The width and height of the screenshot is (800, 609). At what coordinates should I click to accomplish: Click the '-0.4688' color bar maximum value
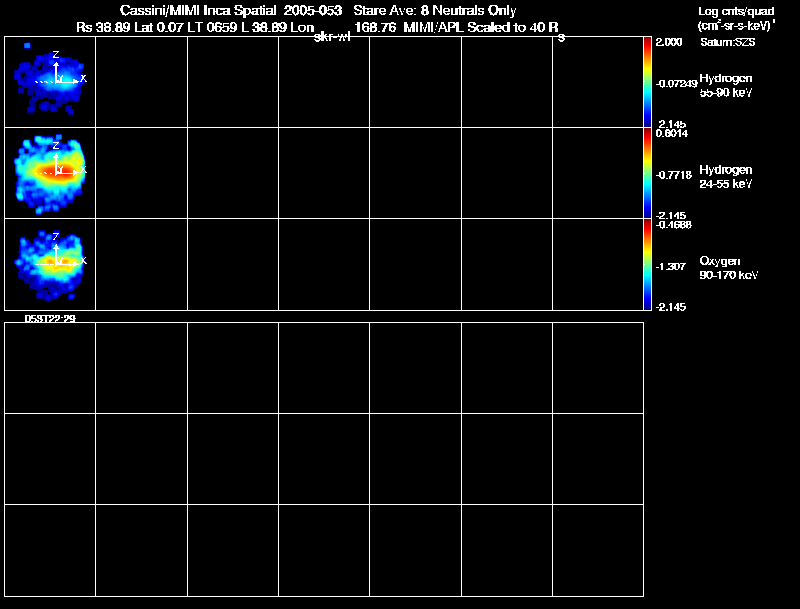point(673,225)
